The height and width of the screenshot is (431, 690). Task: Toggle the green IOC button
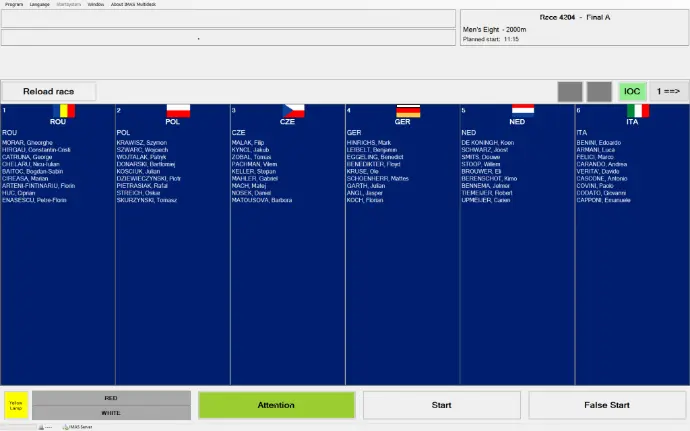[x=632, y=91]
